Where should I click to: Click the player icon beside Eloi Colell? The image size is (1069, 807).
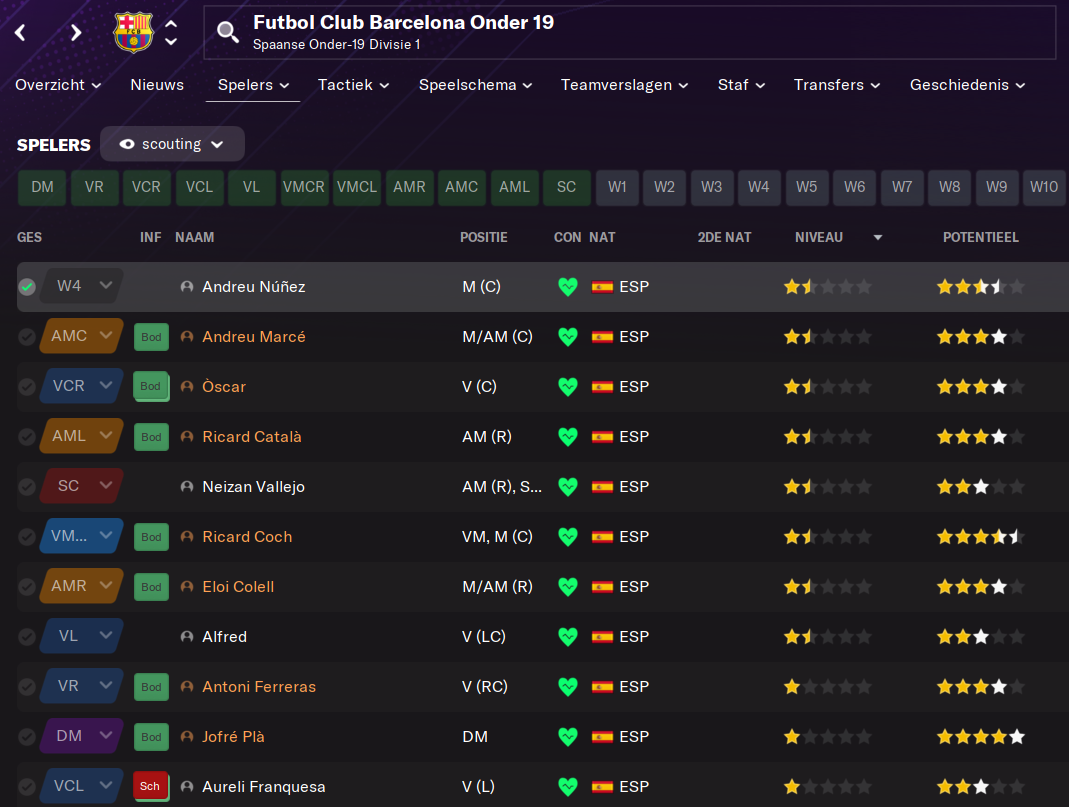tap(187, 587)
